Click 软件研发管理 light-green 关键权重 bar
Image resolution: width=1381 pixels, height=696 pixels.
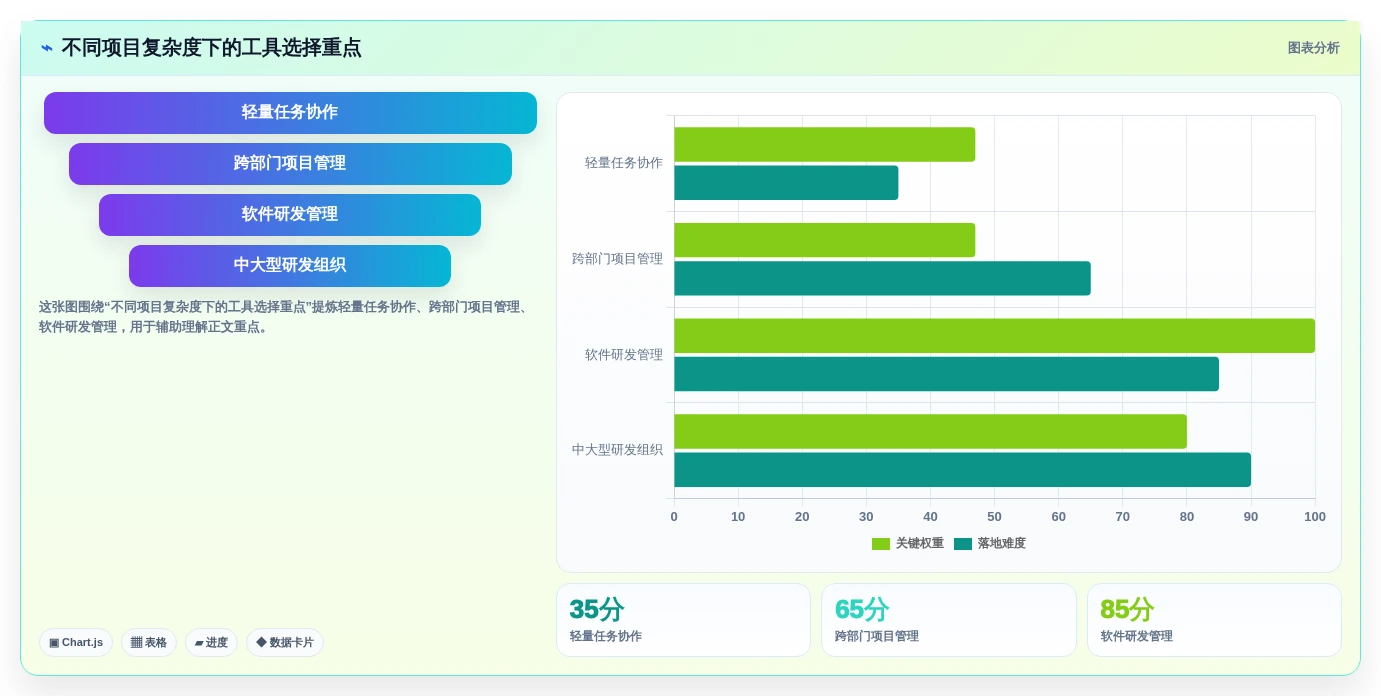coord(995,336)
